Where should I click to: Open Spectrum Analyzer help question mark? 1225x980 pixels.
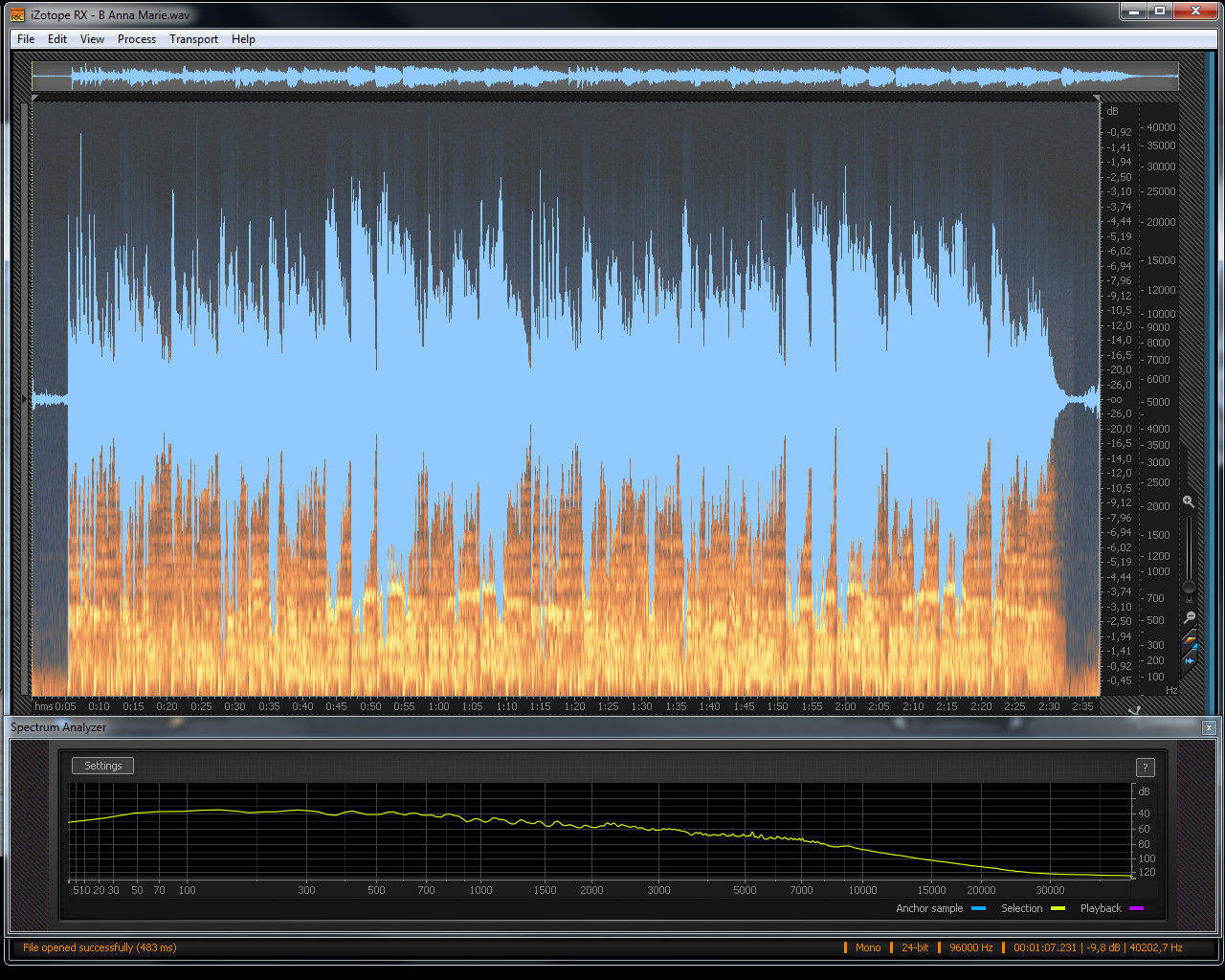[1145, 768]
